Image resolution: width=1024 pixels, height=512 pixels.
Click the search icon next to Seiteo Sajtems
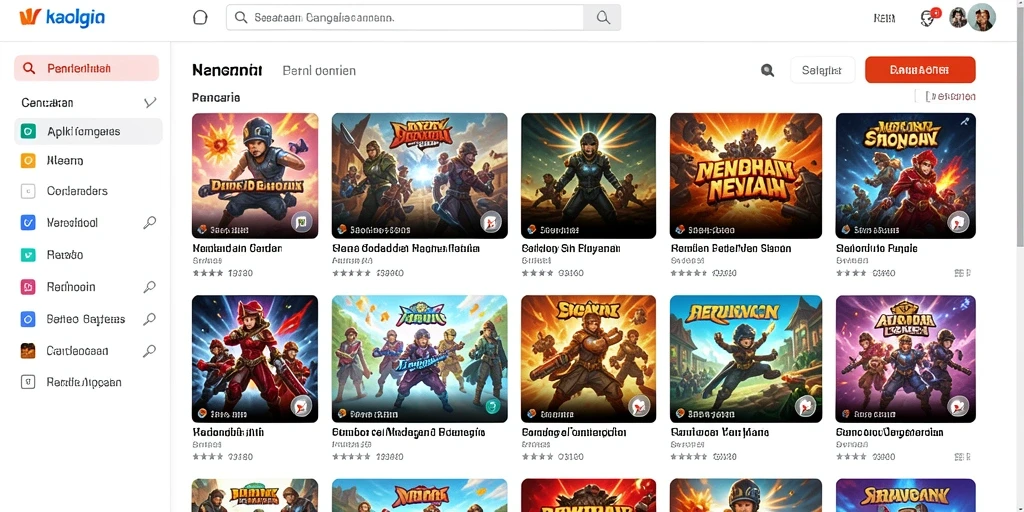pyautogui.click(x=150, y=319)
